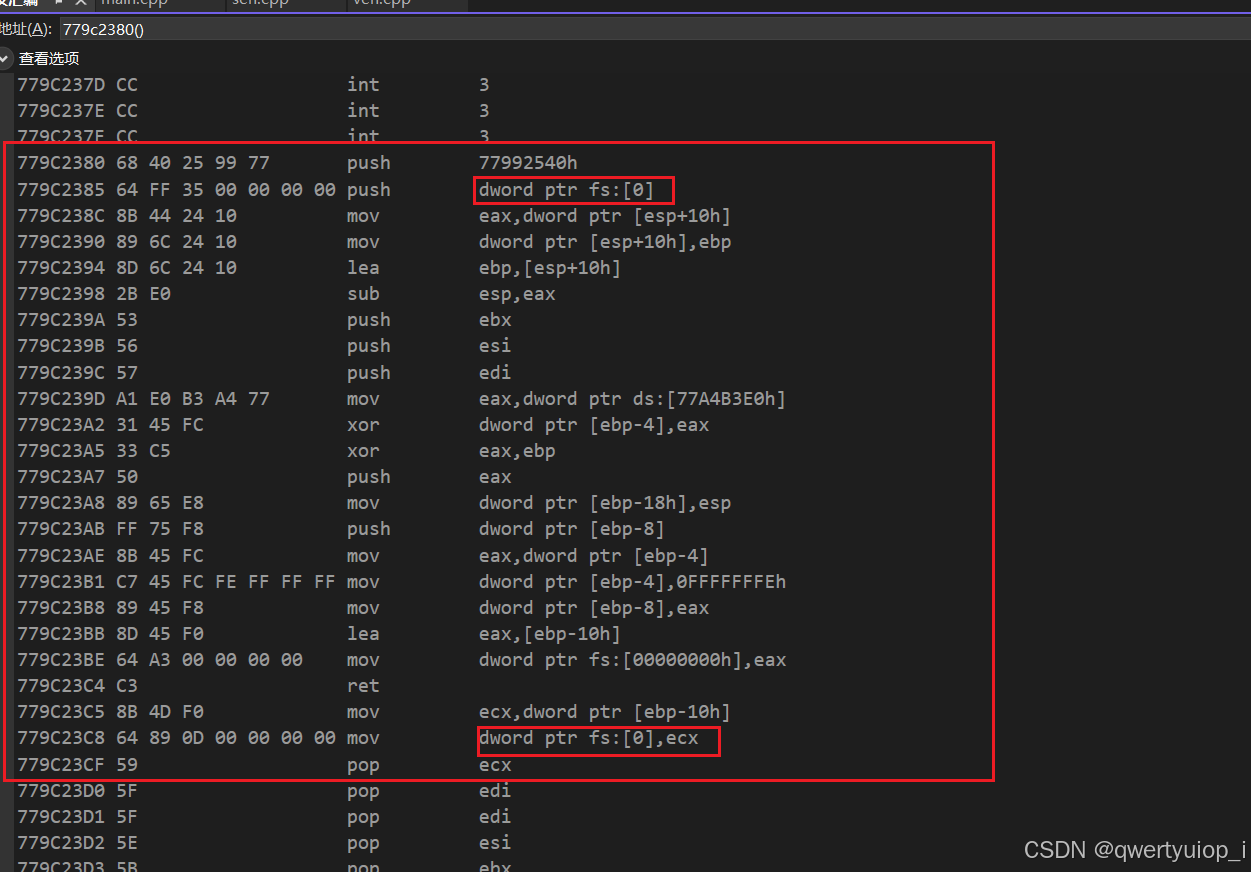Image resolution: width=1251 pixels, height=872 pixels.
Task: Select address 779C237D int 3 line
Action: point(253,85)
